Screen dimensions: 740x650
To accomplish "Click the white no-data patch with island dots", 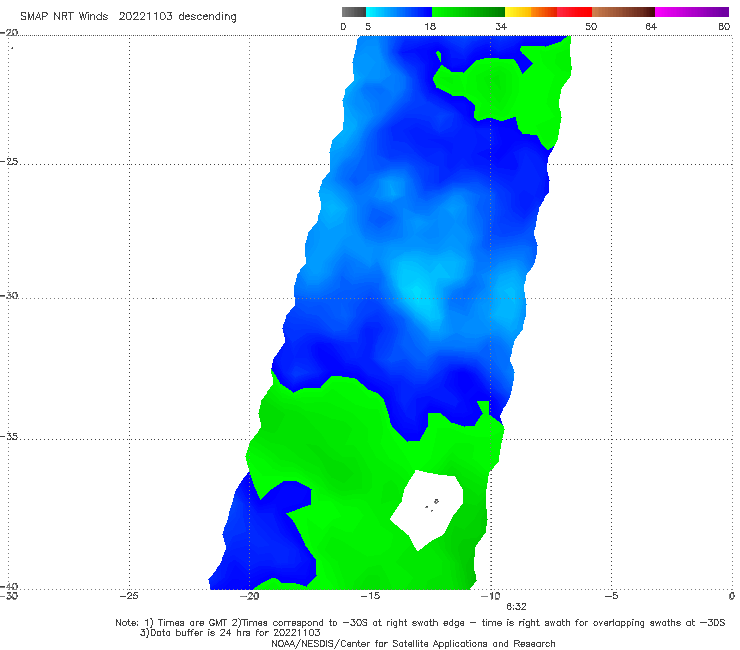I will (x=428, y=509).
